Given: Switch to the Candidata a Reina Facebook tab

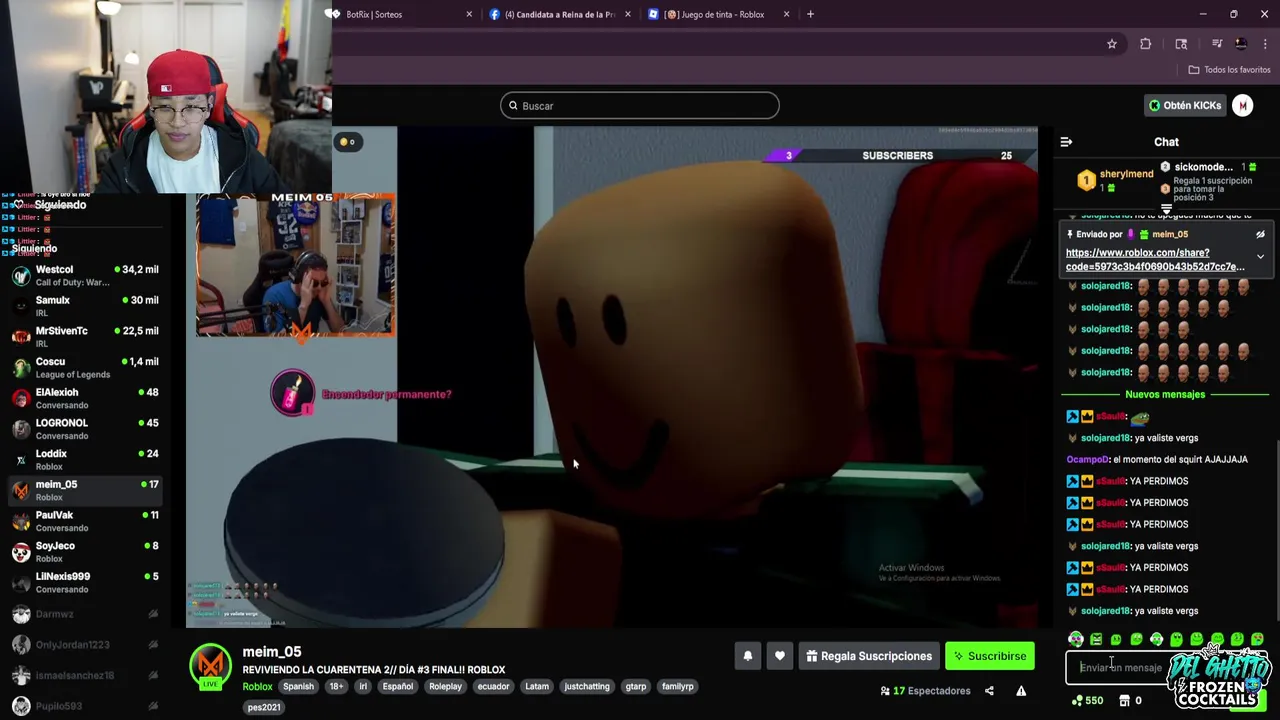Looking at the screenshot, I should click(560, 14).
